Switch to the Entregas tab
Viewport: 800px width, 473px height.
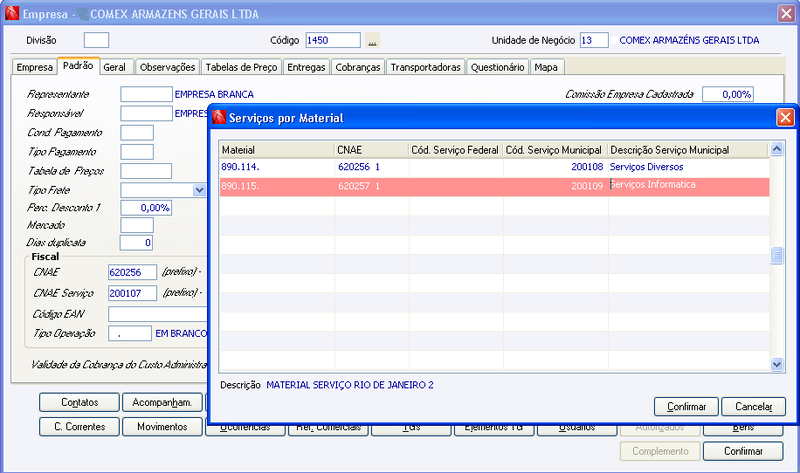click(x=306, y=67)
